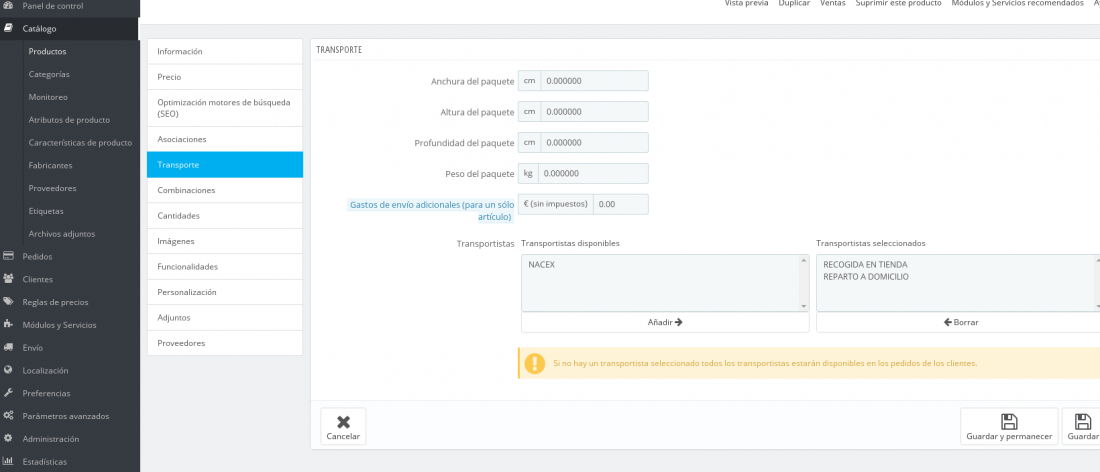Click the Pedidos credit card icon
This screenshot has height=472, width=1100.
click(x=8, y=256)
